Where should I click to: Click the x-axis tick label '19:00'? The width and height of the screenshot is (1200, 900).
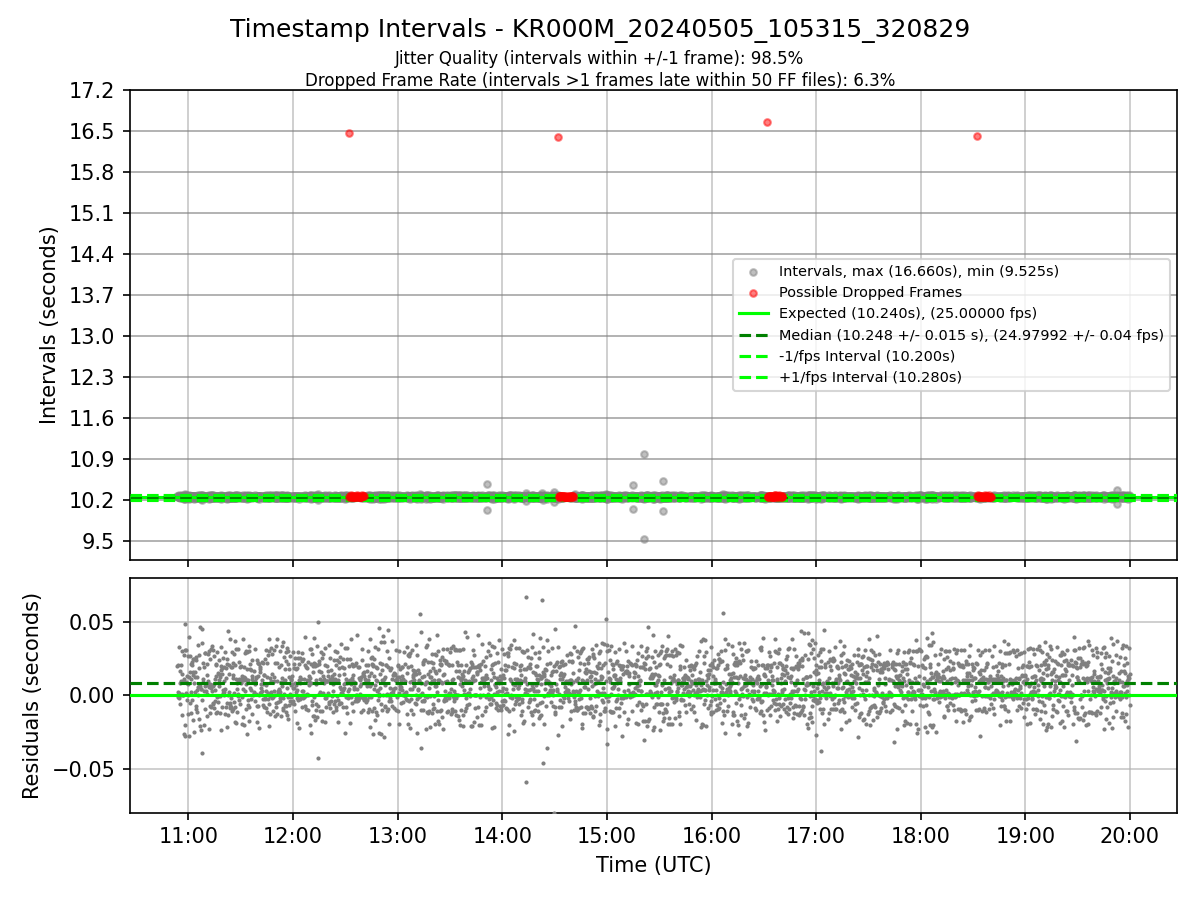[1025, 835]
